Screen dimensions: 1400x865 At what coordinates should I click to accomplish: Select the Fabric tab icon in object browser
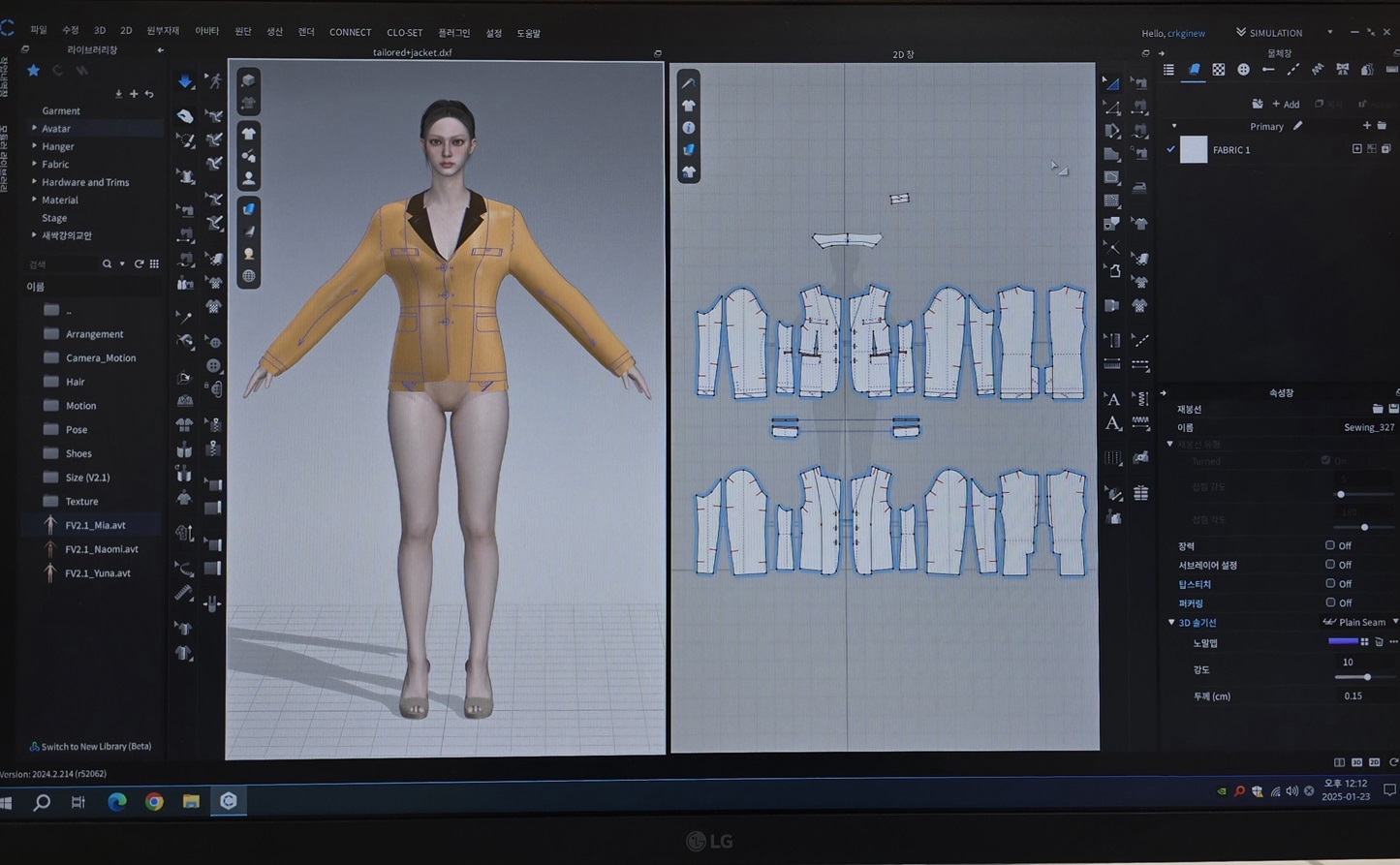coord(1194,70)
